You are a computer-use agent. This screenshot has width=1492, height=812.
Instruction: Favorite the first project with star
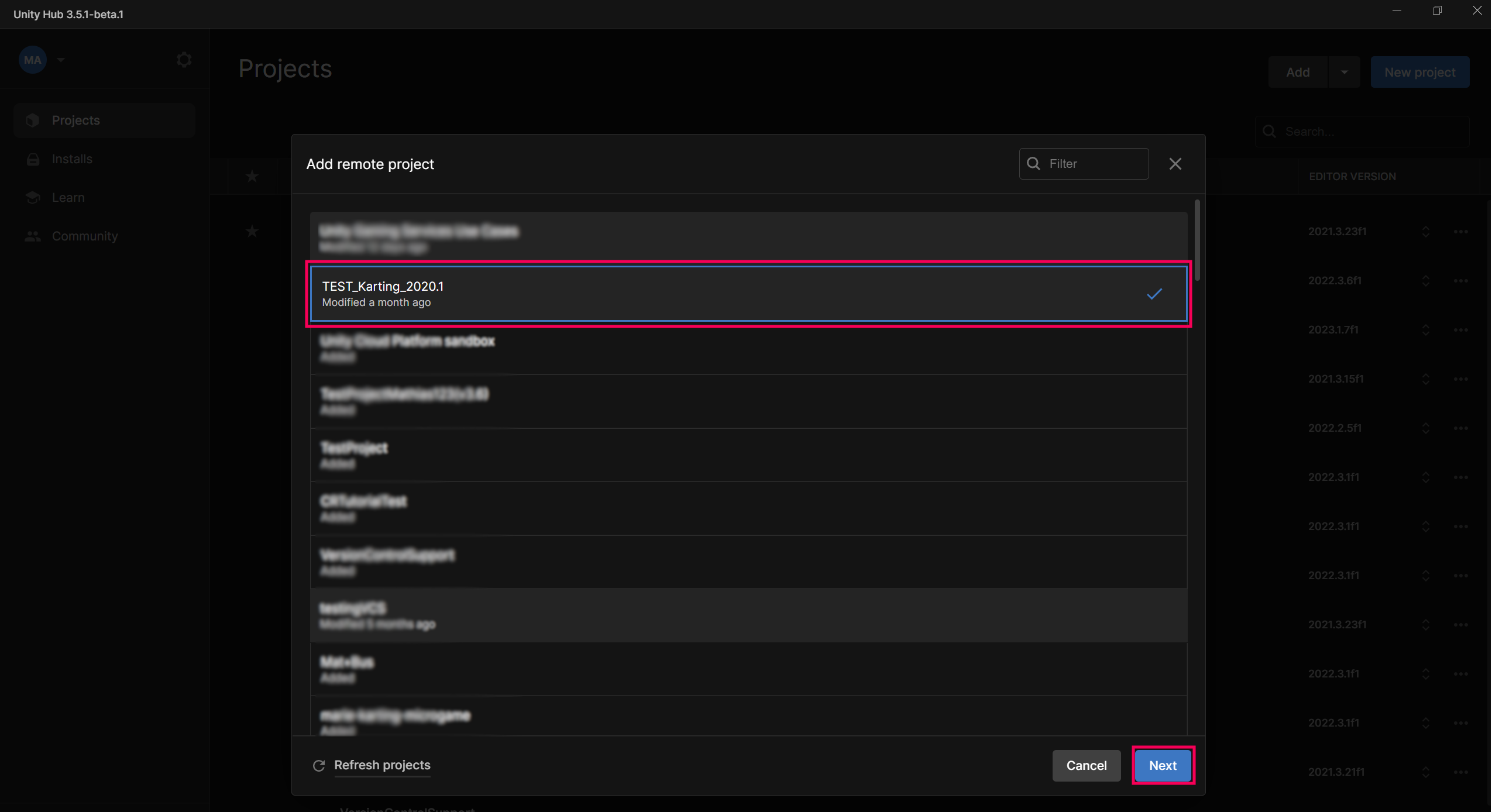[252, 232]
